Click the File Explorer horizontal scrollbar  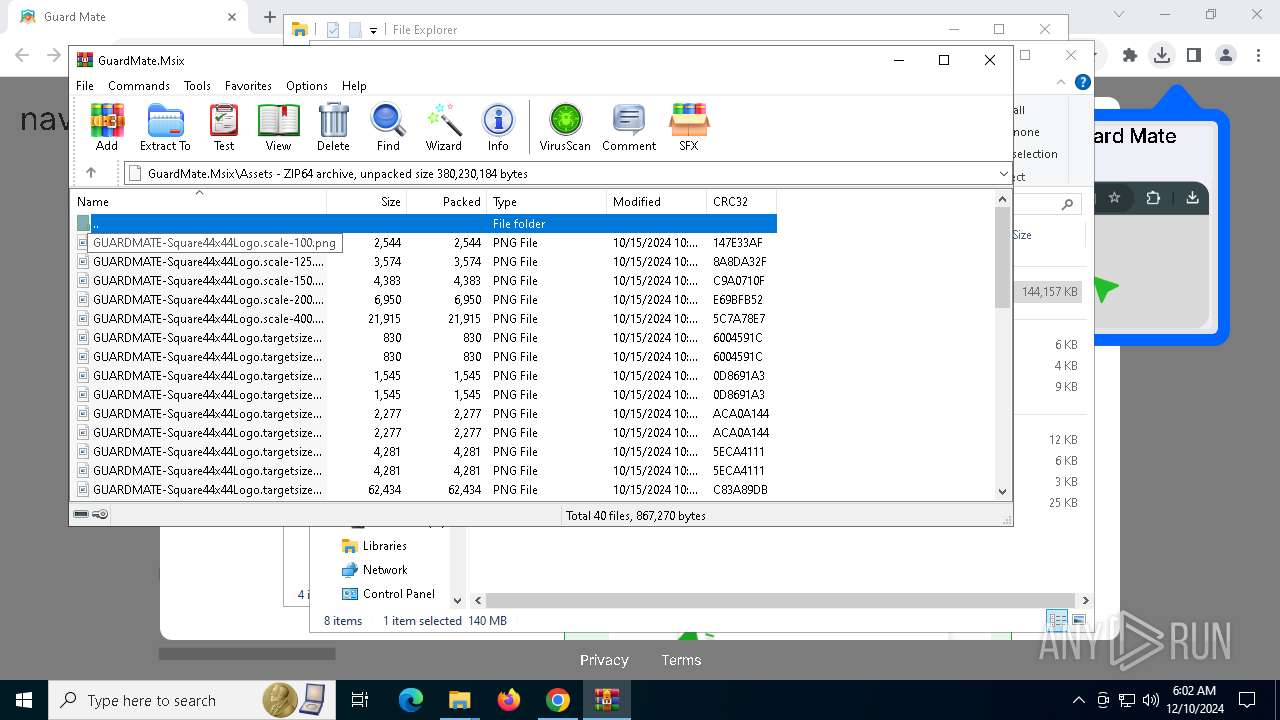781,601
